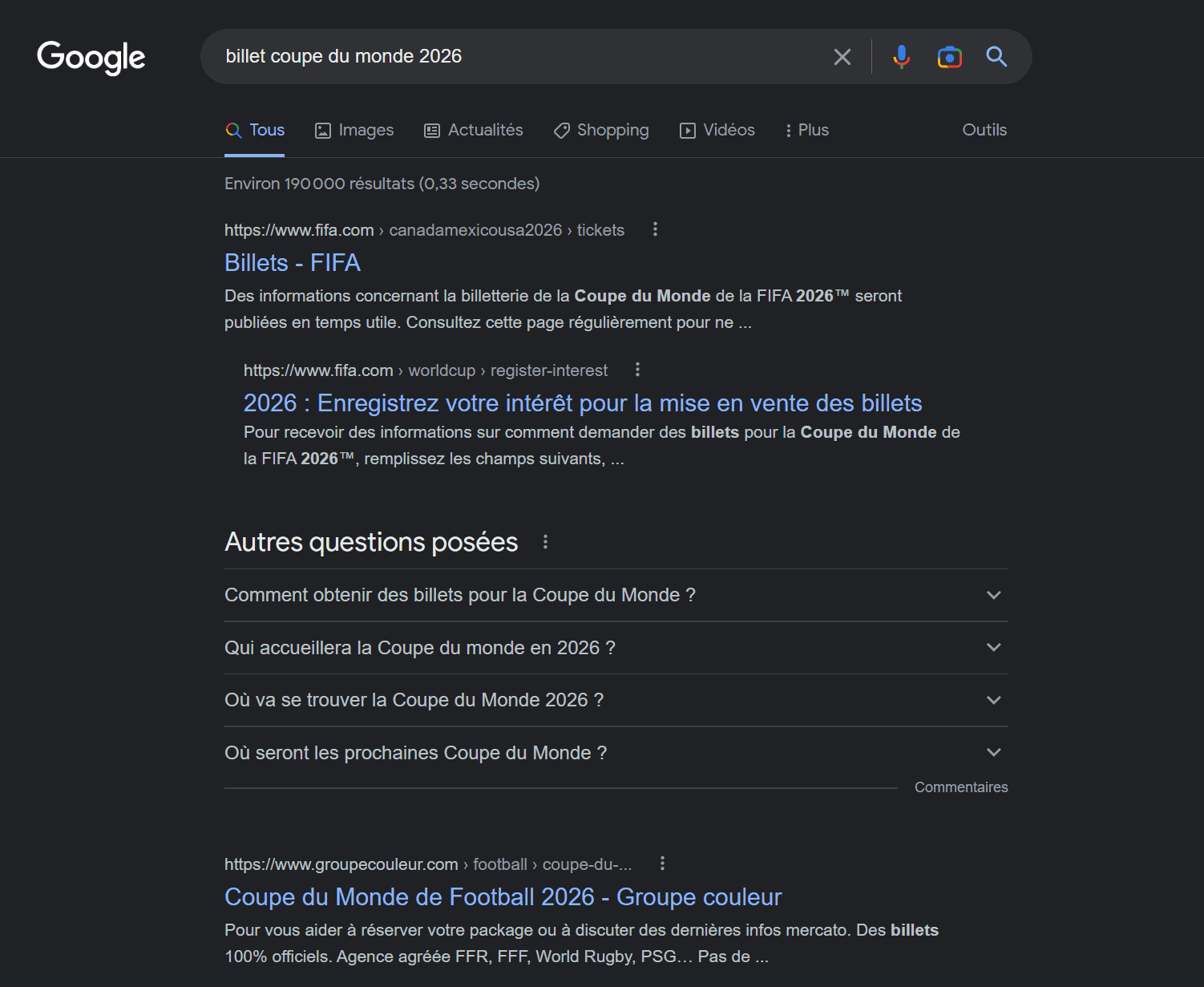Expand 'Qui accueillera la Coupe du monde en 2026 ?'
The image size is (1204, 987).
coord(993,648)
